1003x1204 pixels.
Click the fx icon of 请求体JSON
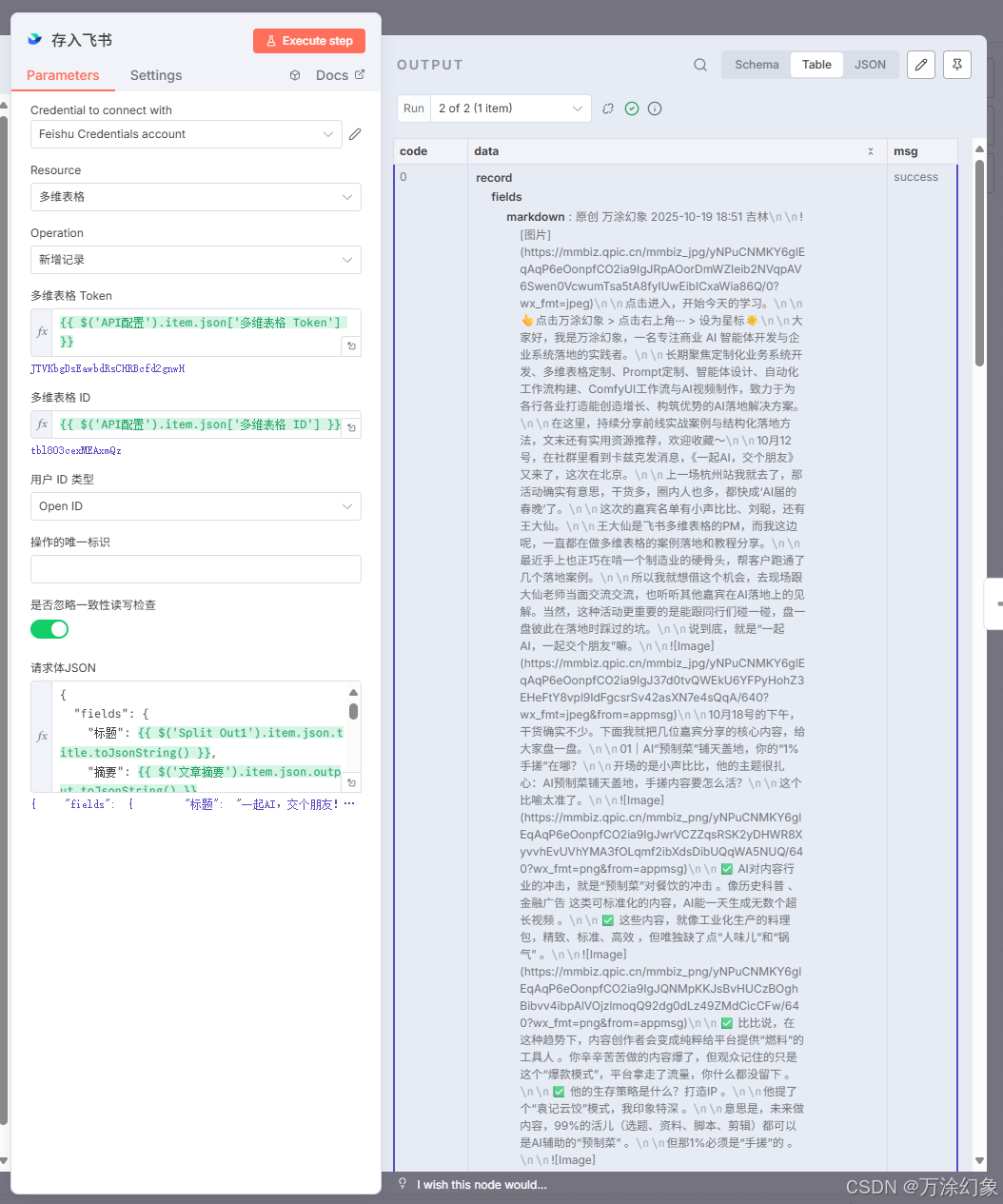tap(42, 737)
